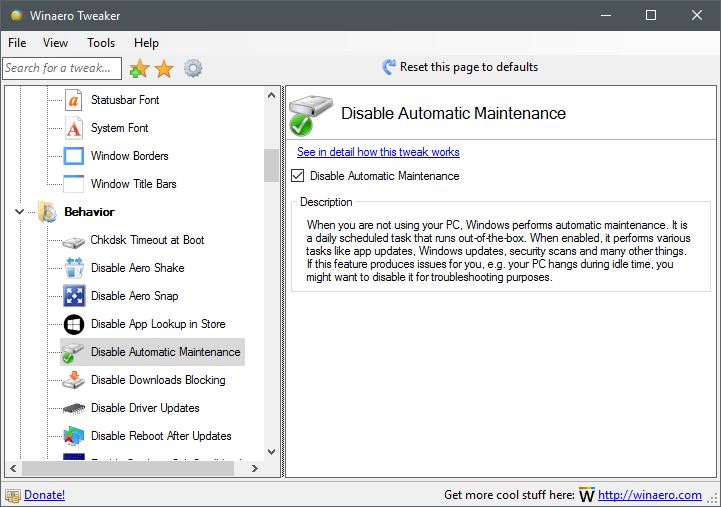The image size is (721, 507).
Task: Open the http://winaero.com link
Action: point(650,495)
